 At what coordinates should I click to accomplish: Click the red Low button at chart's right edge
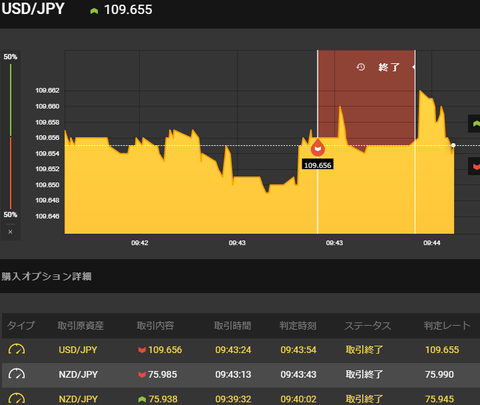coord(475,166)
